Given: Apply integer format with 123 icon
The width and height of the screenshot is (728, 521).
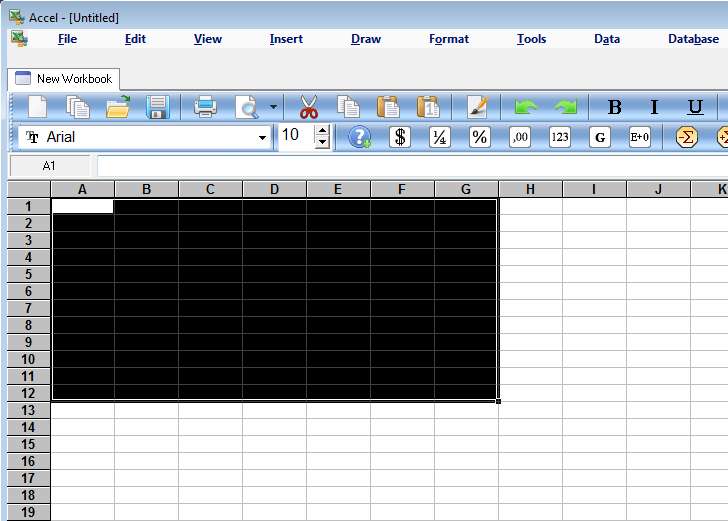Looking at the screenshot, I should (x=559, y=137).
